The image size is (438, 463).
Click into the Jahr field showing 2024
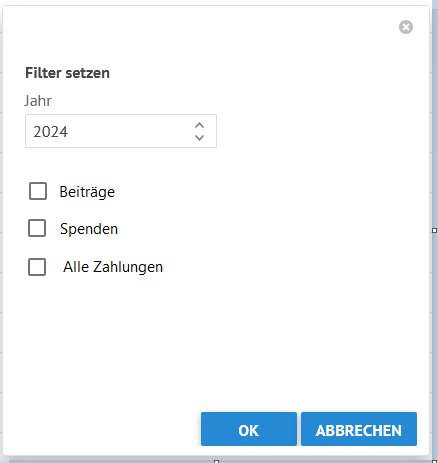[x=121, y=131]
